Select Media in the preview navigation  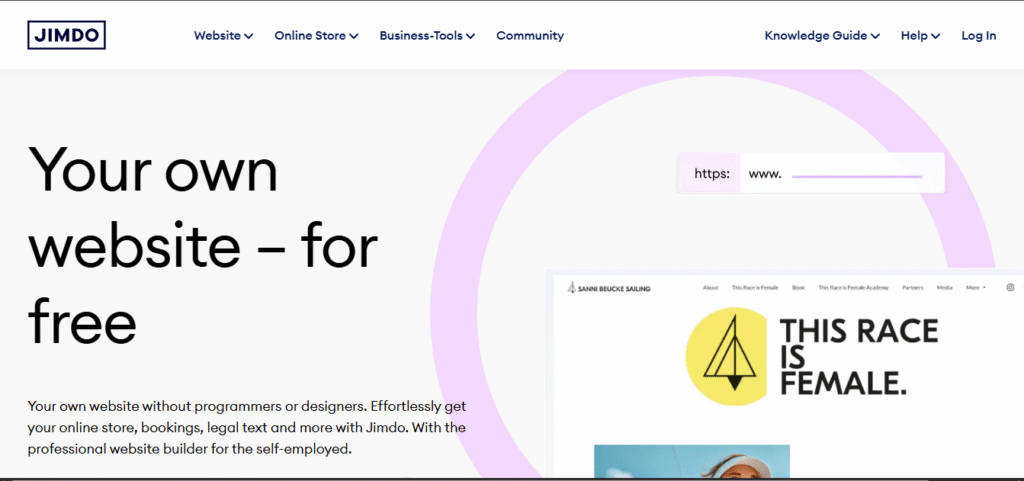944,288
